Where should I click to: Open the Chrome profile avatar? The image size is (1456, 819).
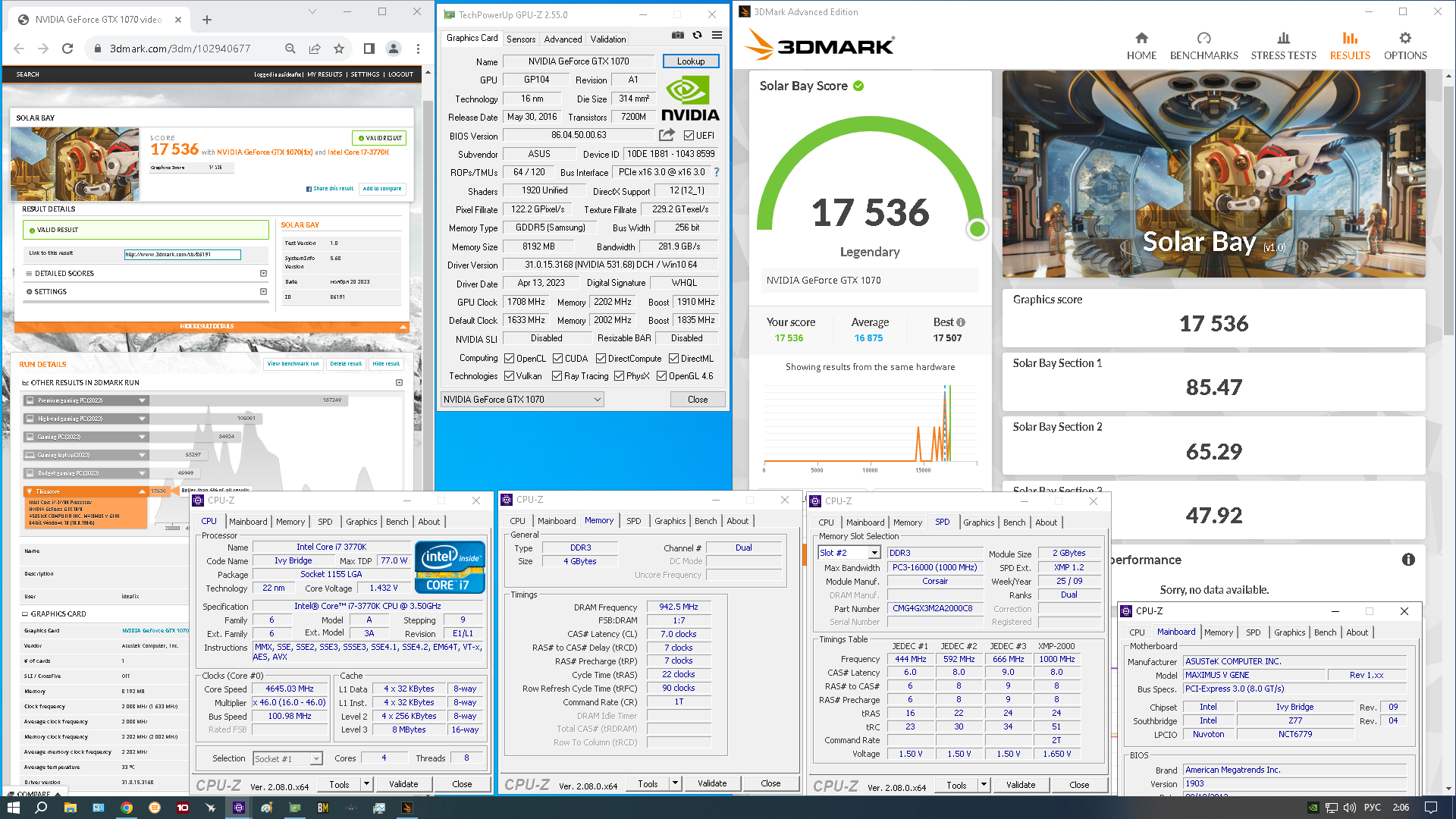394,49
